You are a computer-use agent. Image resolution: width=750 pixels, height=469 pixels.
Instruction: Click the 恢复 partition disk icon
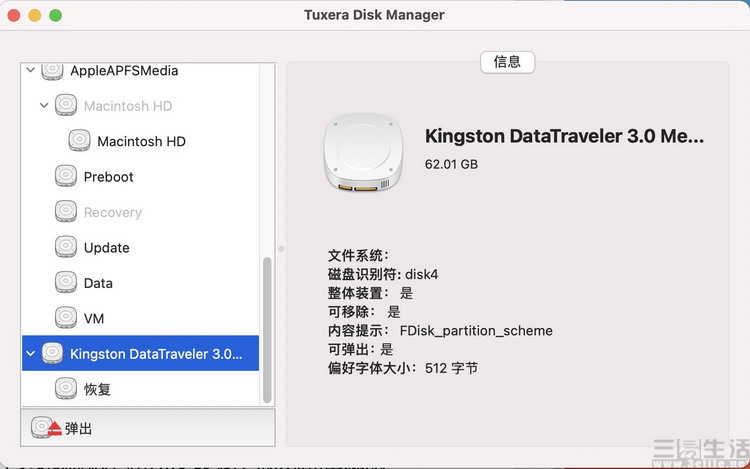[x=66, y=388]
